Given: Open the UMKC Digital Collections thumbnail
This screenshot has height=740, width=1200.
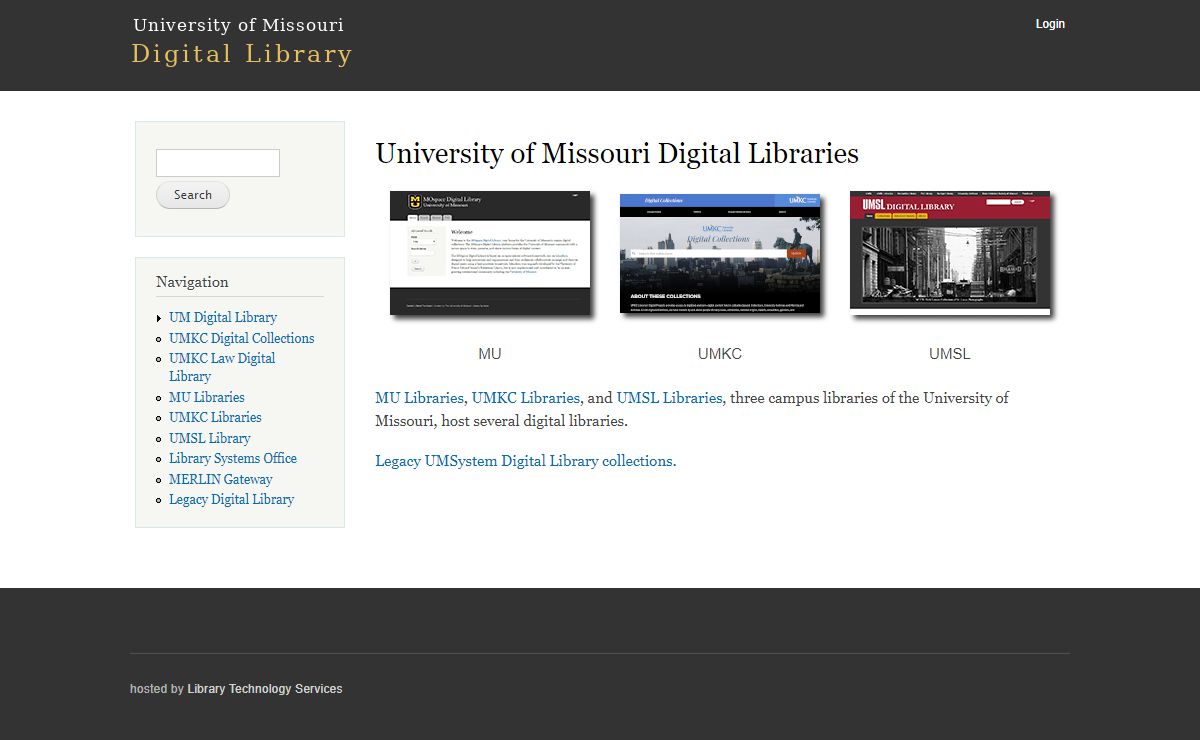Looking at the screenshot, I should coord(720,253).
